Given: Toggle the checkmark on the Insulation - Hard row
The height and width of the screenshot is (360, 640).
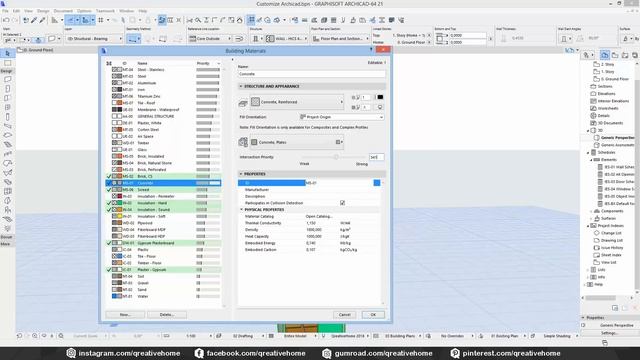Looking at the screenshot, I should coord(109,203).
